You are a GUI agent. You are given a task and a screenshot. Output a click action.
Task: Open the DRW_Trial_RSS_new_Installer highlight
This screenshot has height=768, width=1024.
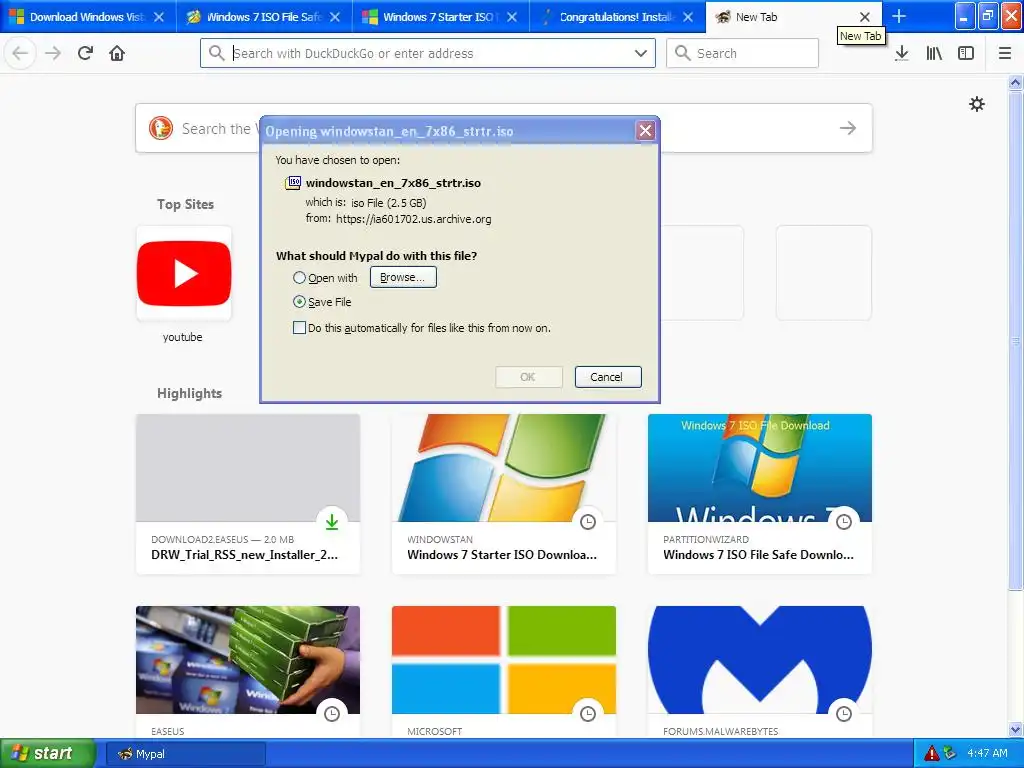248,494
